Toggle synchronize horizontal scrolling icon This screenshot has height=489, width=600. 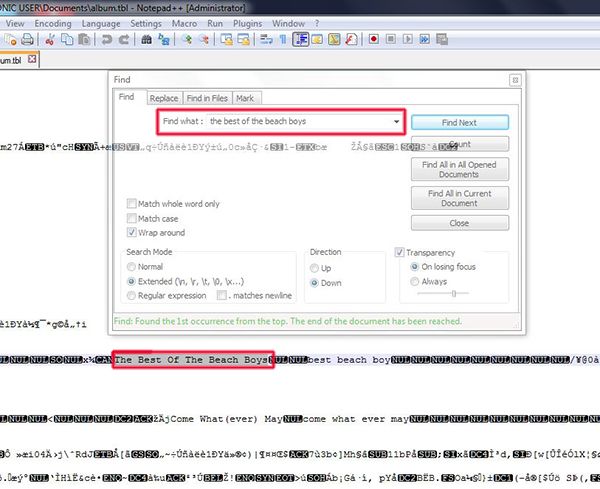[x=244, y=39]
